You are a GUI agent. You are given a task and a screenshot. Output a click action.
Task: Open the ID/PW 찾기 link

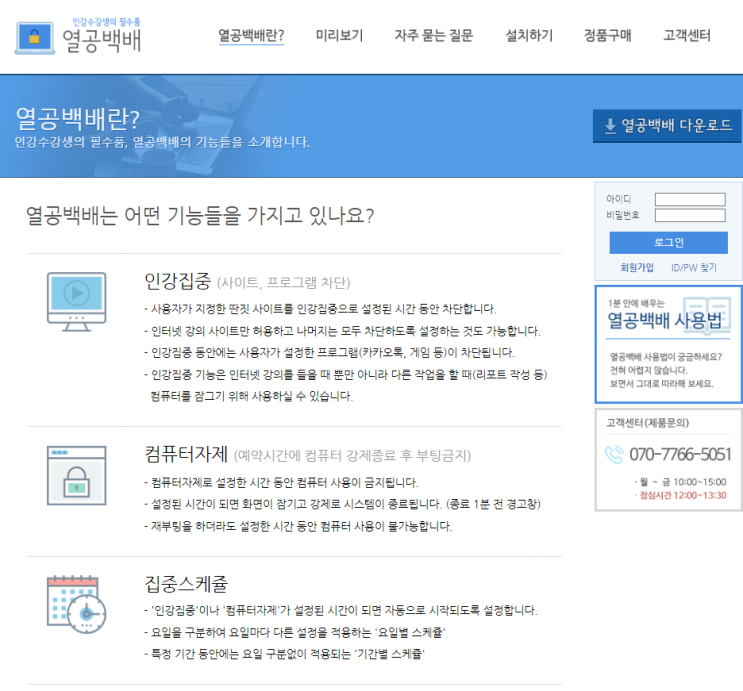click(x=694, y=268)
